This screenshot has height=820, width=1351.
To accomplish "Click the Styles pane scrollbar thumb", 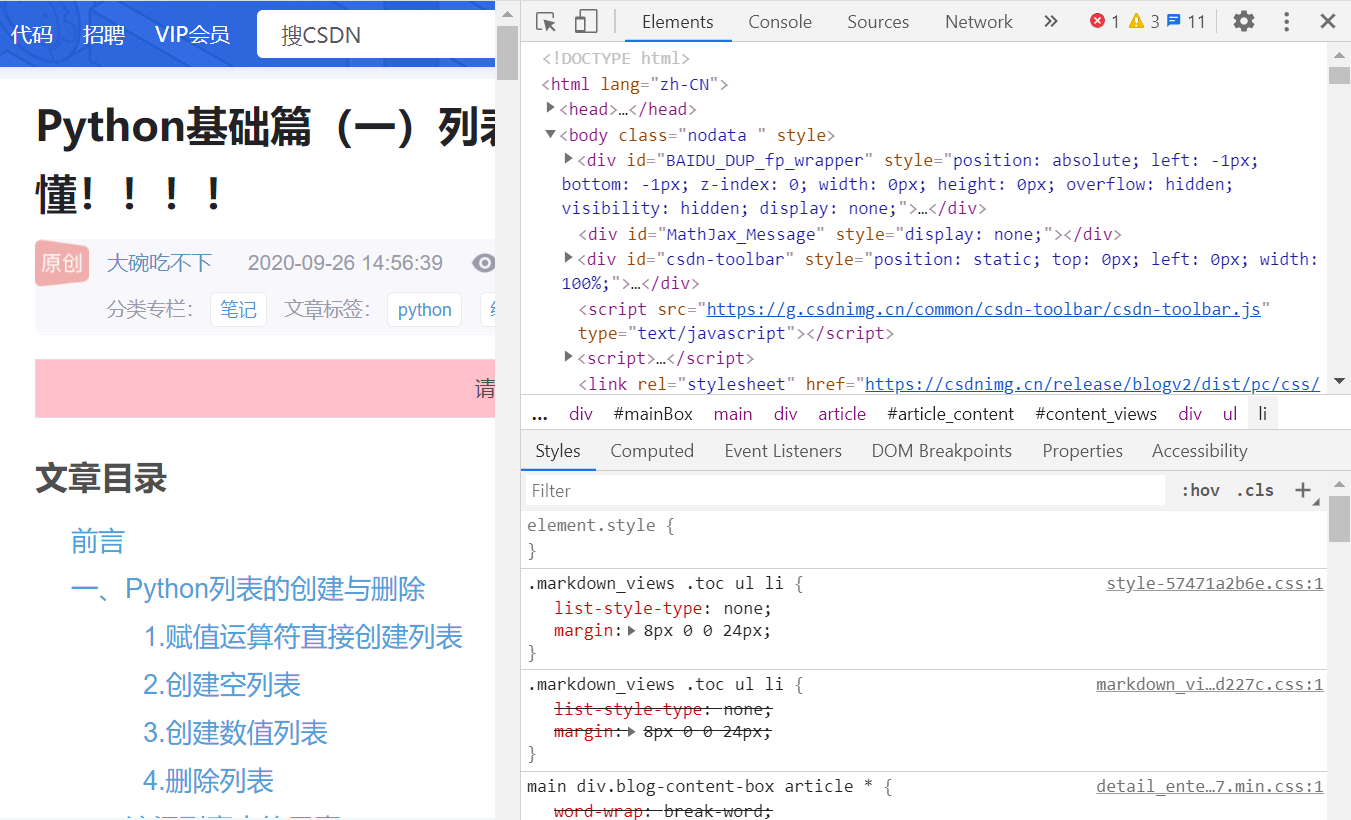I will point(1339,519).
